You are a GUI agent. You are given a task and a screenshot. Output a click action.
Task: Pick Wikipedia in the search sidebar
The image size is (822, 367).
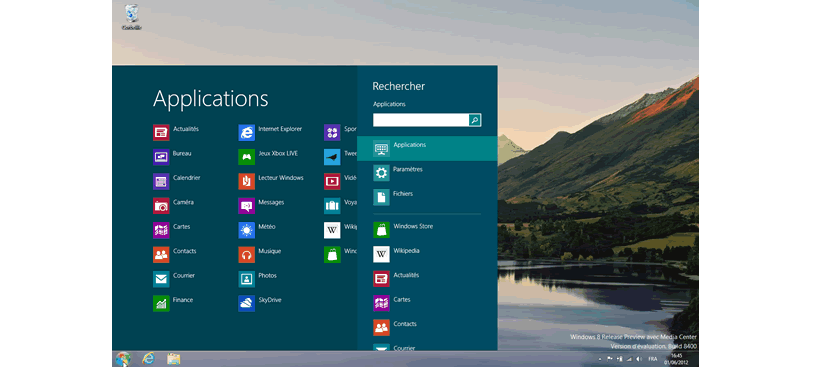(x=427, y=254)
